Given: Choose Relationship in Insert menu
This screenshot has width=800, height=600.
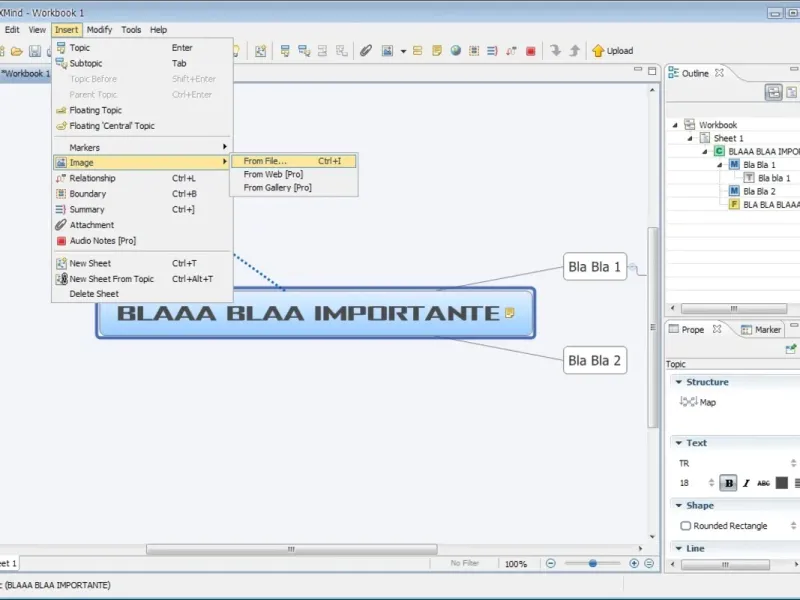Looking at the screenshot, I should 142,178.
